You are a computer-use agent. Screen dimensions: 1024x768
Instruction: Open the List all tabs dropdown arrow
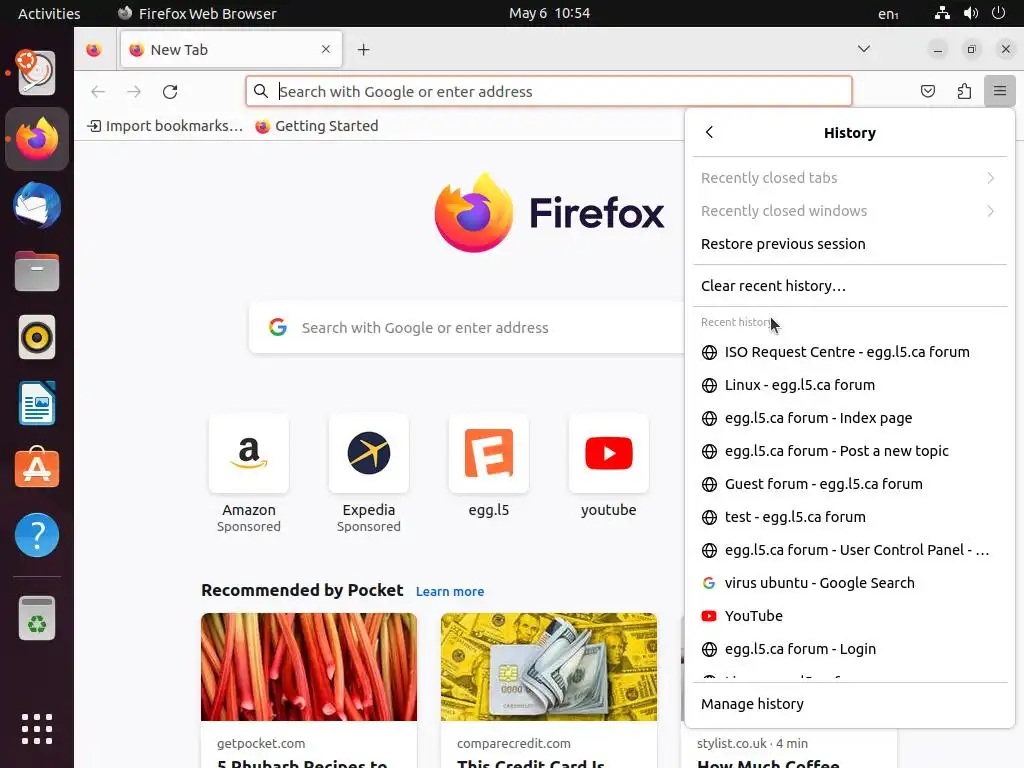[863, 49]
